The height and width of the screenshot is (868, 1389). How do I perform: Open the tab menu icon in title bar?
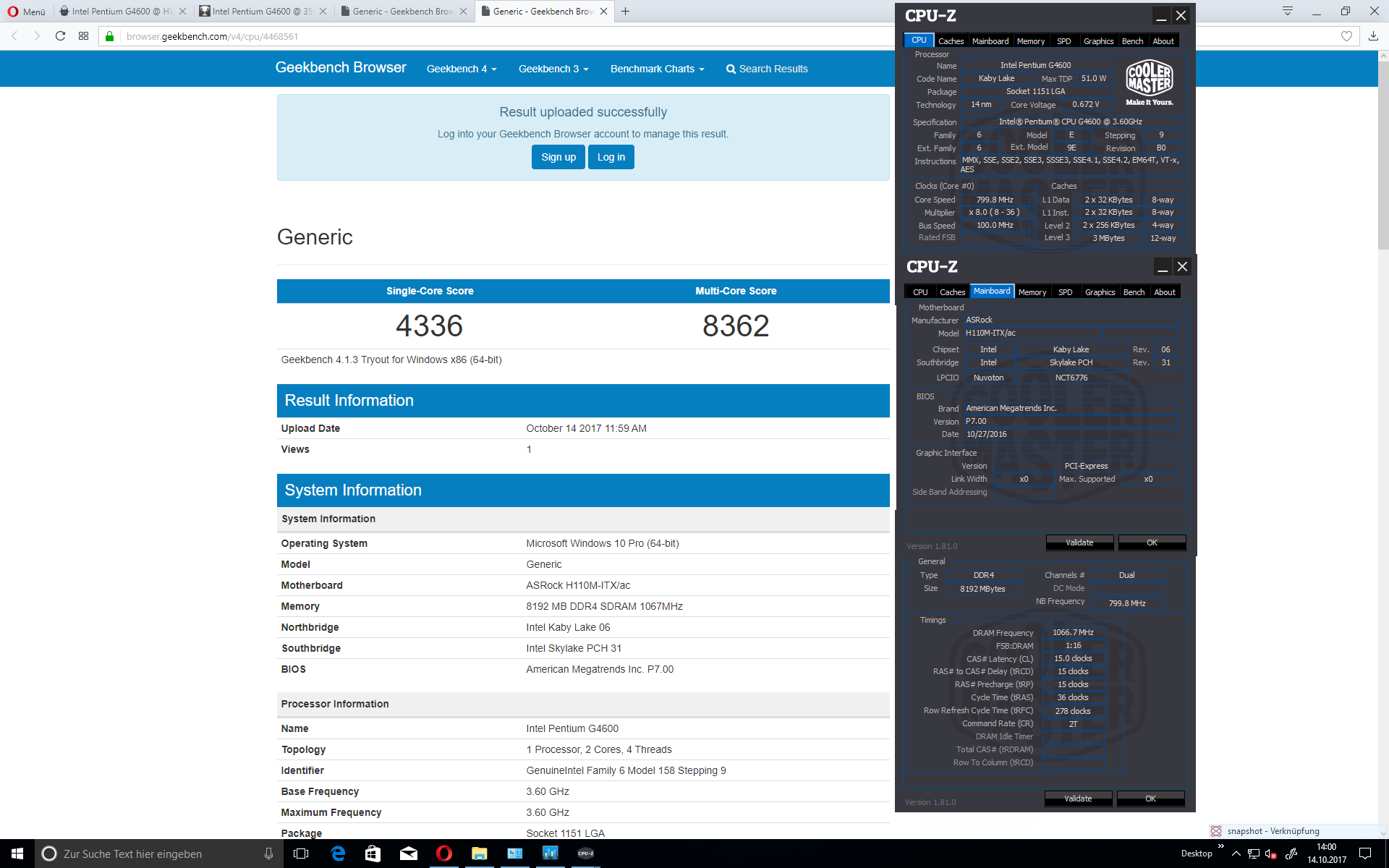[1288, 11]
